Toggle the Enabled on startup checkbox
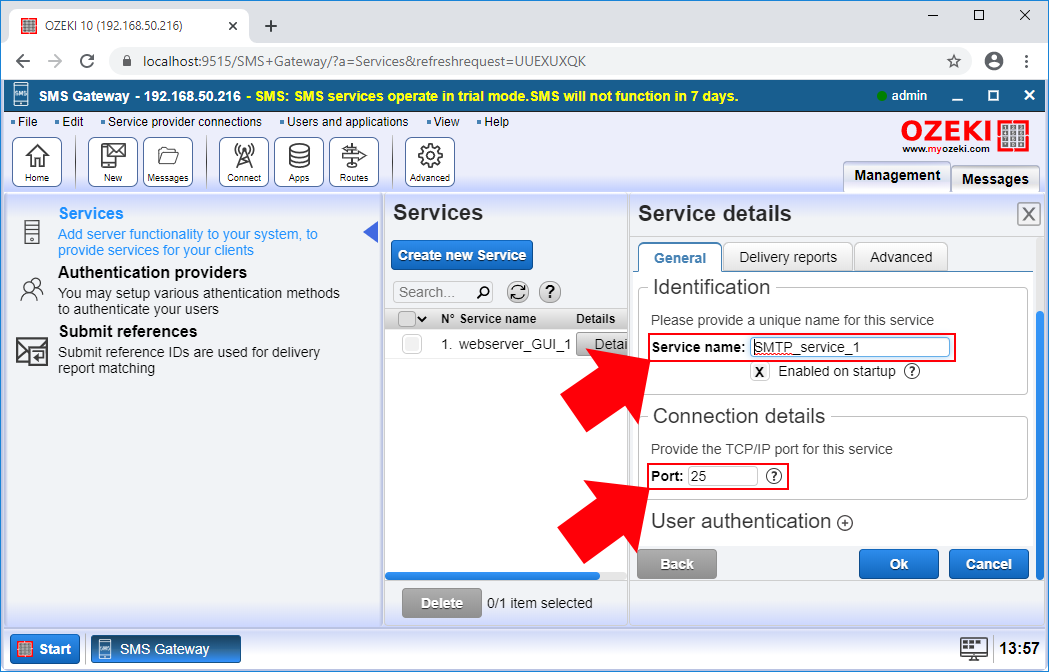The image size is (1049, 672). point(759,371)
